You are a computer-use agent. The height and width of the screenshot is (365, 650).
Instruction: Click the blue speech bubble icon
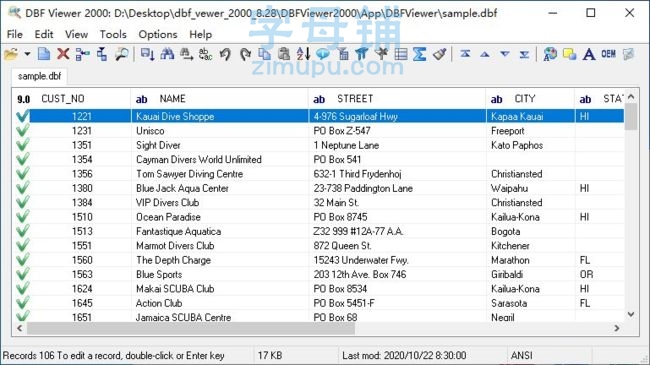[x=323, y=54]
